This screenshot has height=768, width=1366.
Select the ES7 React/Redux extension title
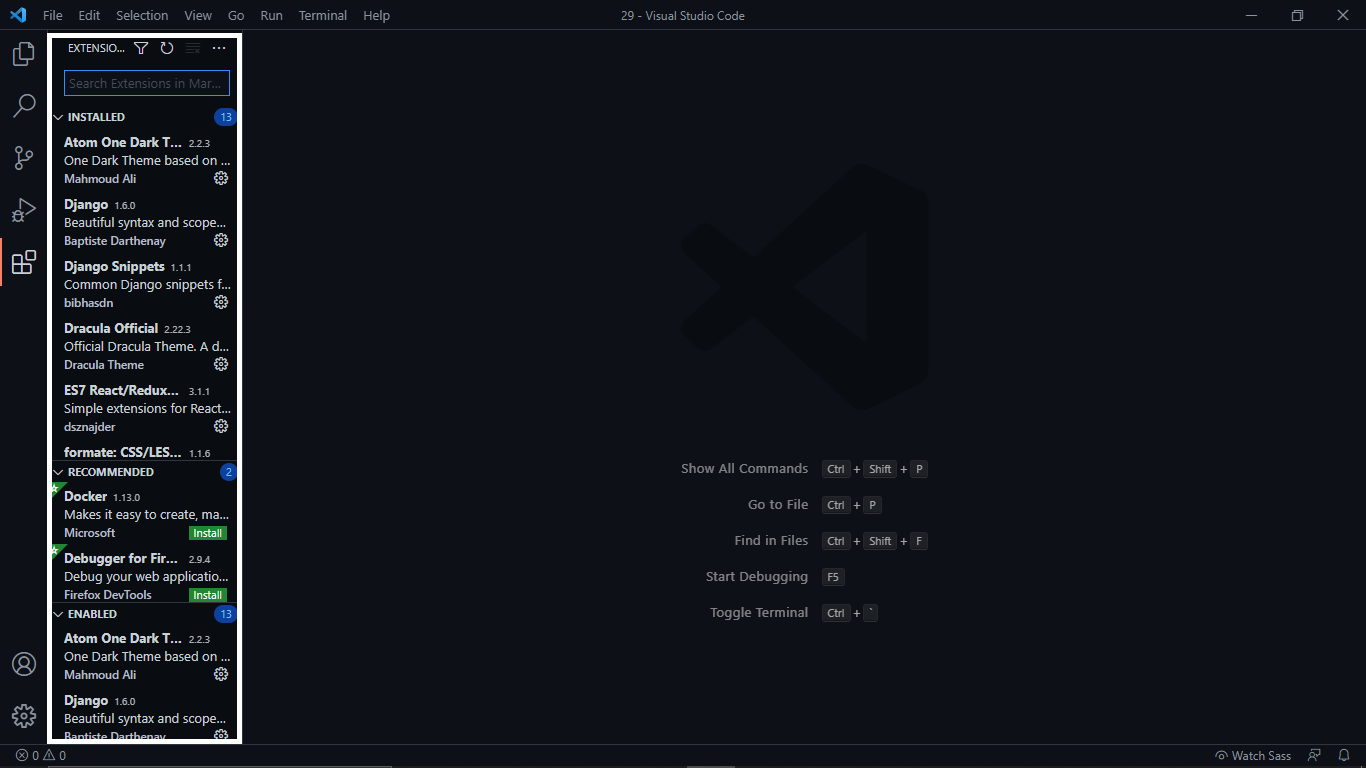tap(122, 390)
